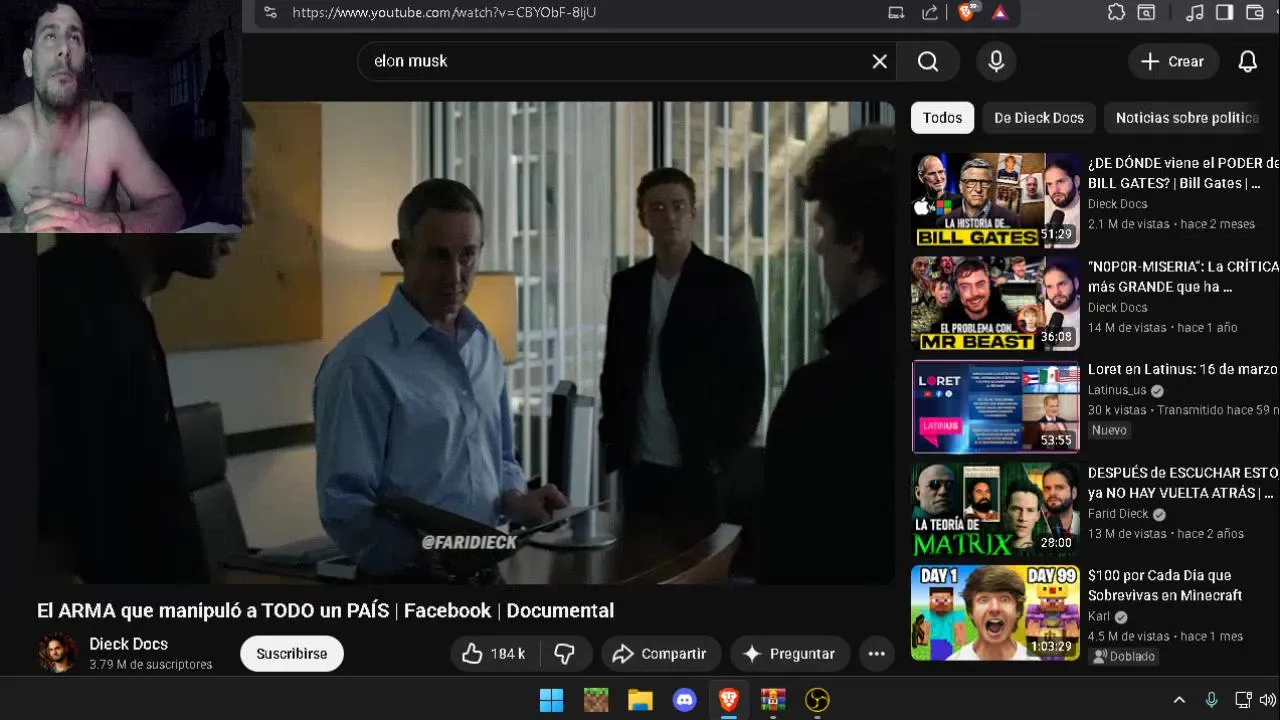
Task: Click the video player area
Action: tap(466, 343)
